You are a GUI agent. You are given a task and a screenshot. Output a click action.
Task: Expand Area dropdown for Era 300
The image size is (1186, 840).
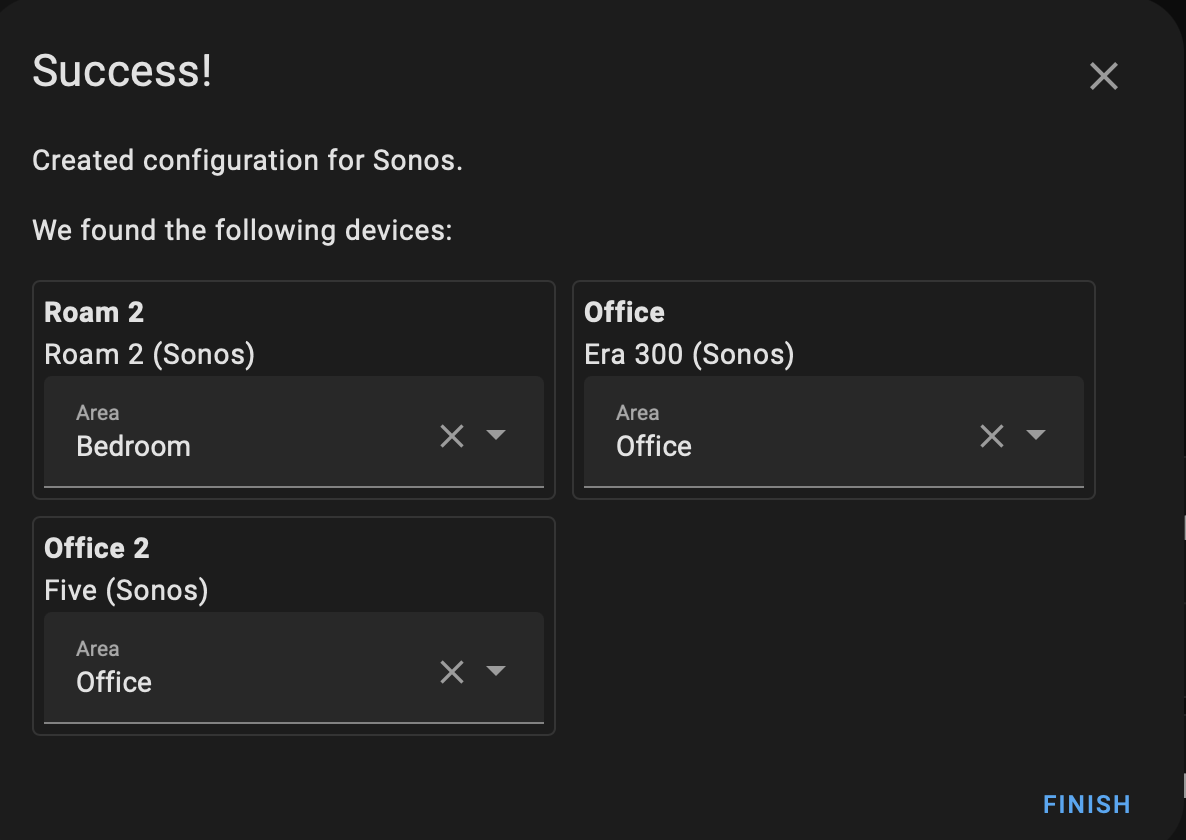pyautogui.click(x=1035, y=435)
